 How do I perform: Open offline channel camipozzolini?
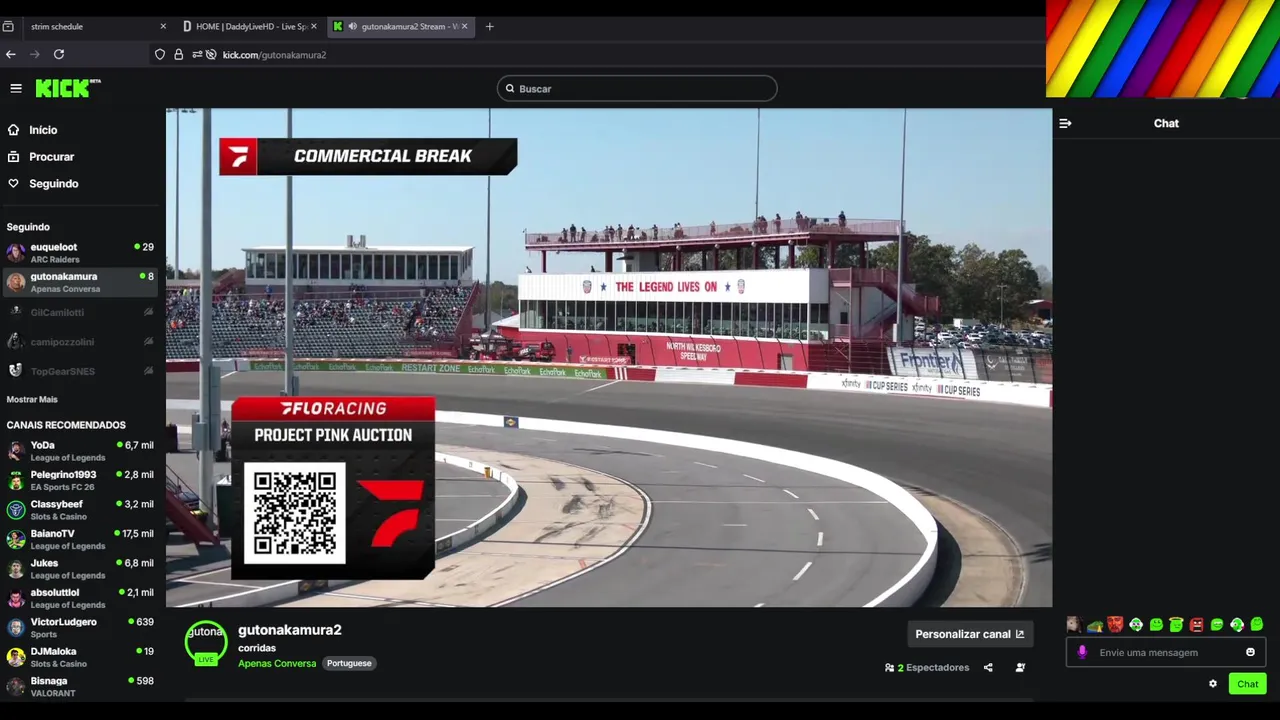80,341
